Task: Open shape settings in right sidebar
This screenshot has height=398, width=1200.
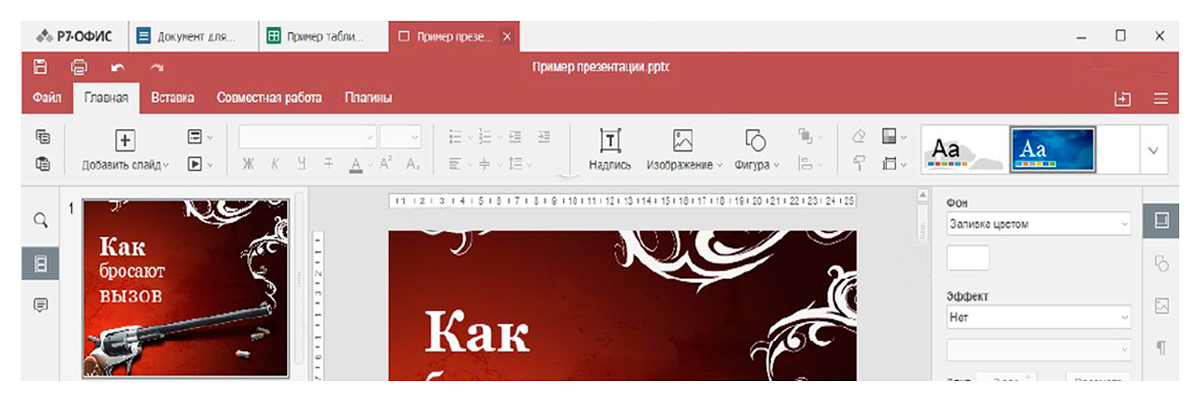Action: [x=1161, y=264]
